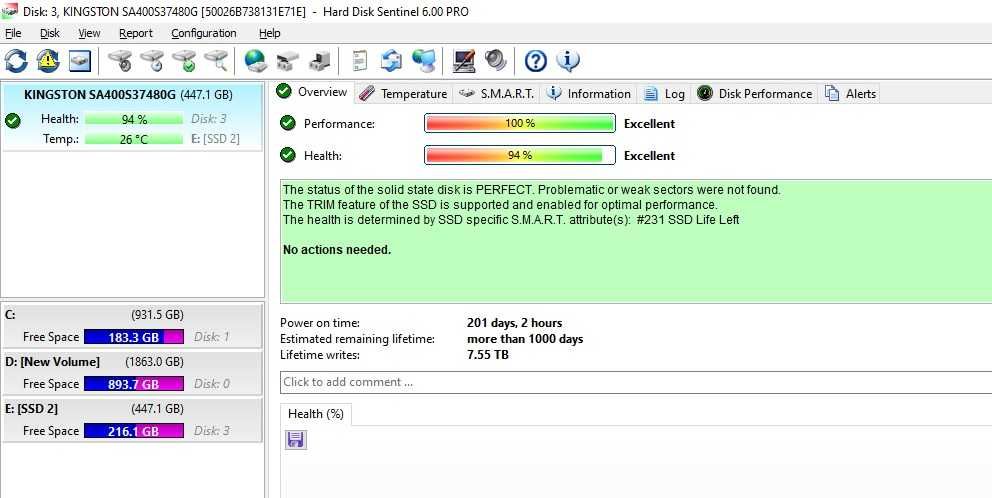Click the Health 94 % gradient bar

(x=519, y=155)
